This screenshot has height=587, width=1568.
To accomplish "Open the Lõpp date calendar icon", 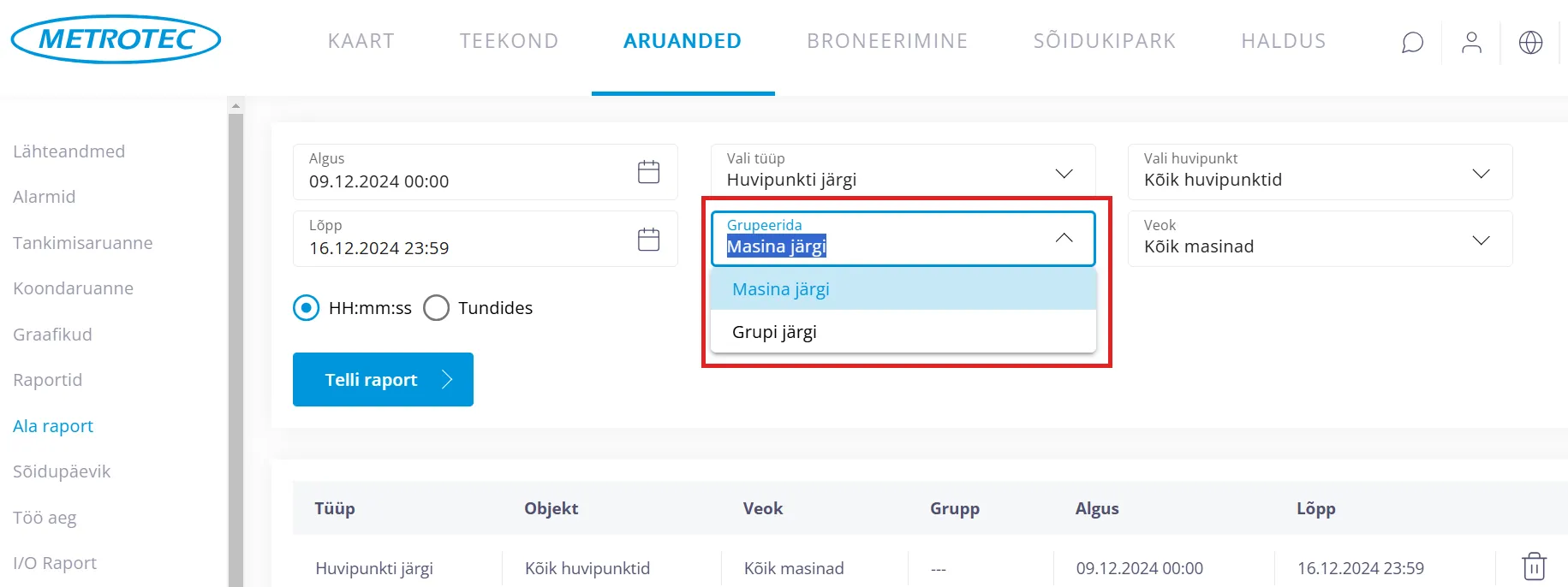I will click(x=648, y=239).
